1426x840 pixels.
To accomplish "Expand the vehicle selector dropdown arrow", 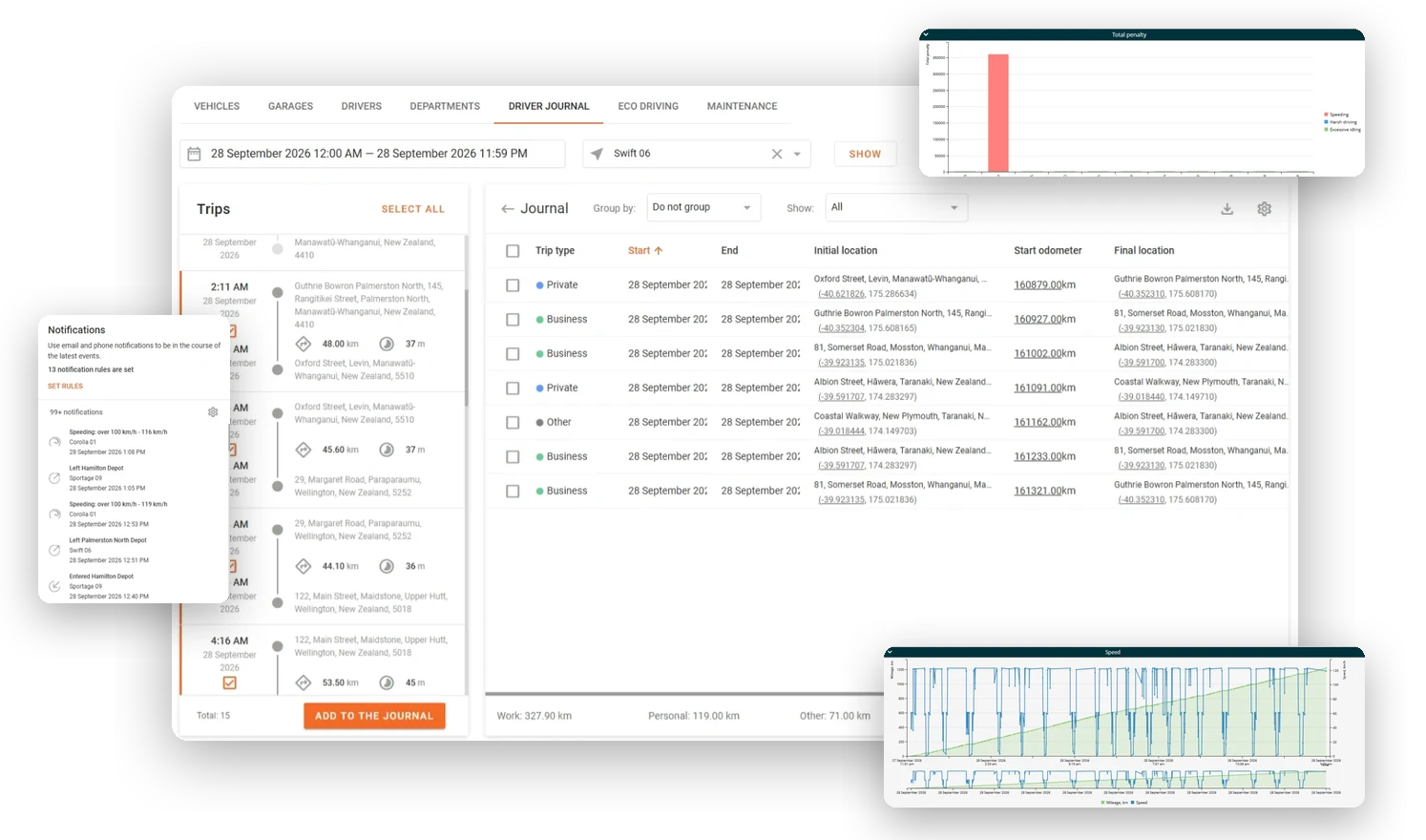I will point(798,154).
